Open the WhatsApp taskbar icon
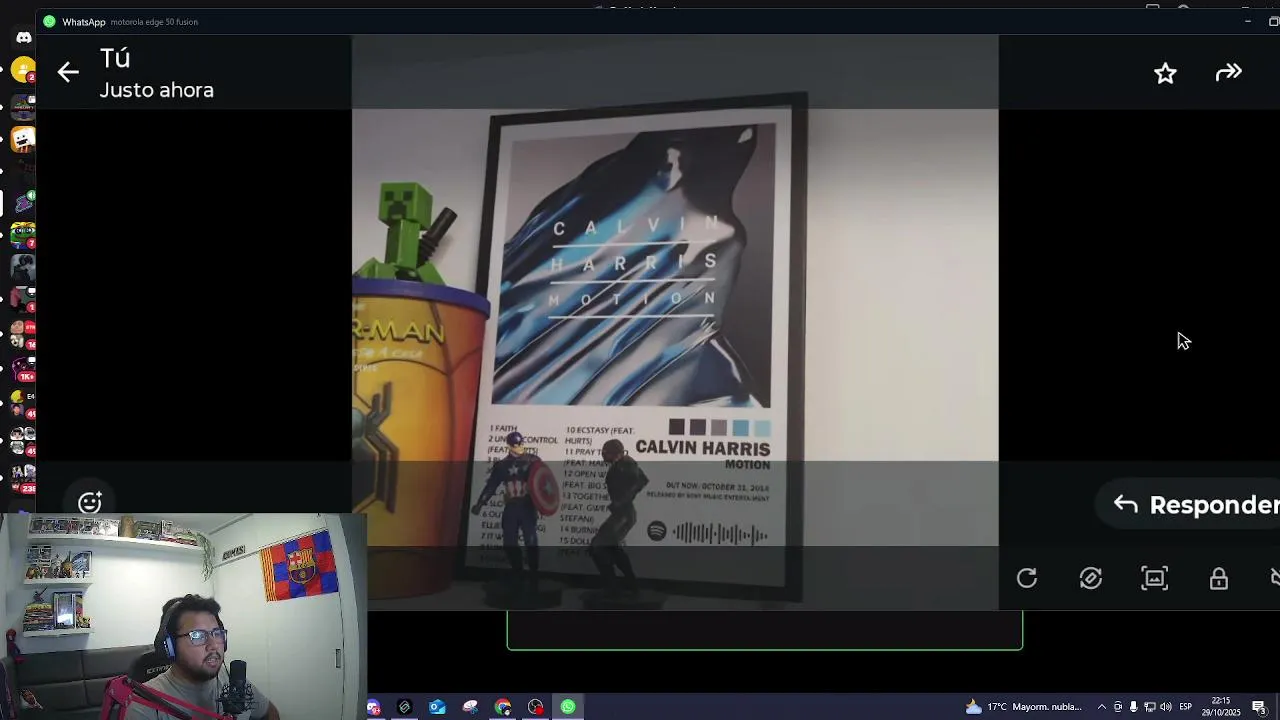The width and height of the screenshot is (1280, 720). coord(568,707)
